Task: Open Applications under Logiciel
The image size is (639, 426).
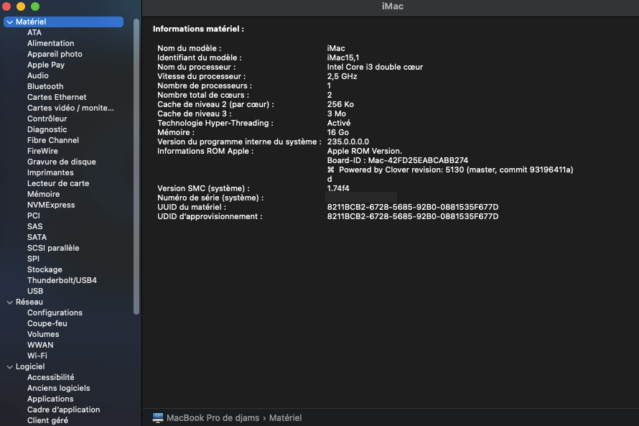Action: click(50, 399)
